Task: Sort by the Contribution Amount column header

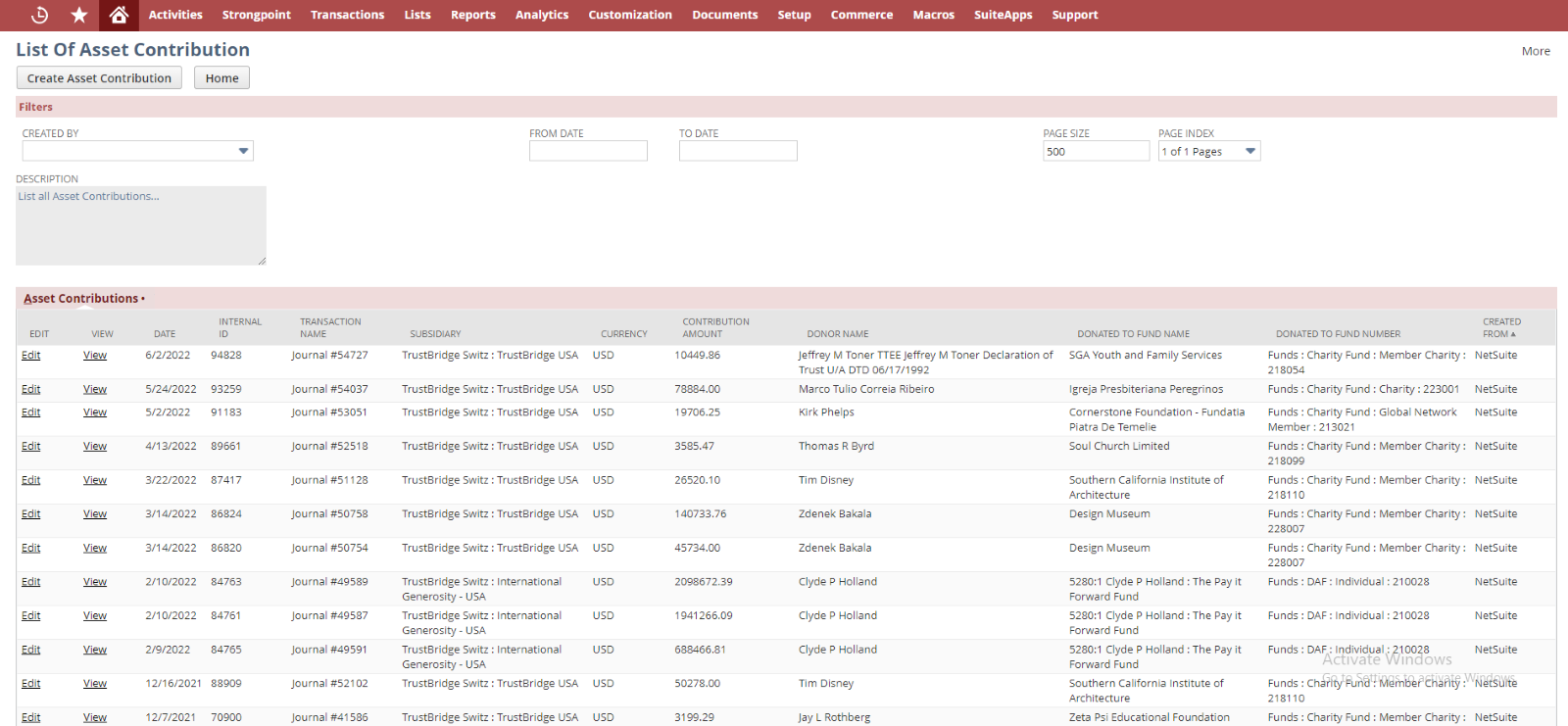Action: point(715,327)
